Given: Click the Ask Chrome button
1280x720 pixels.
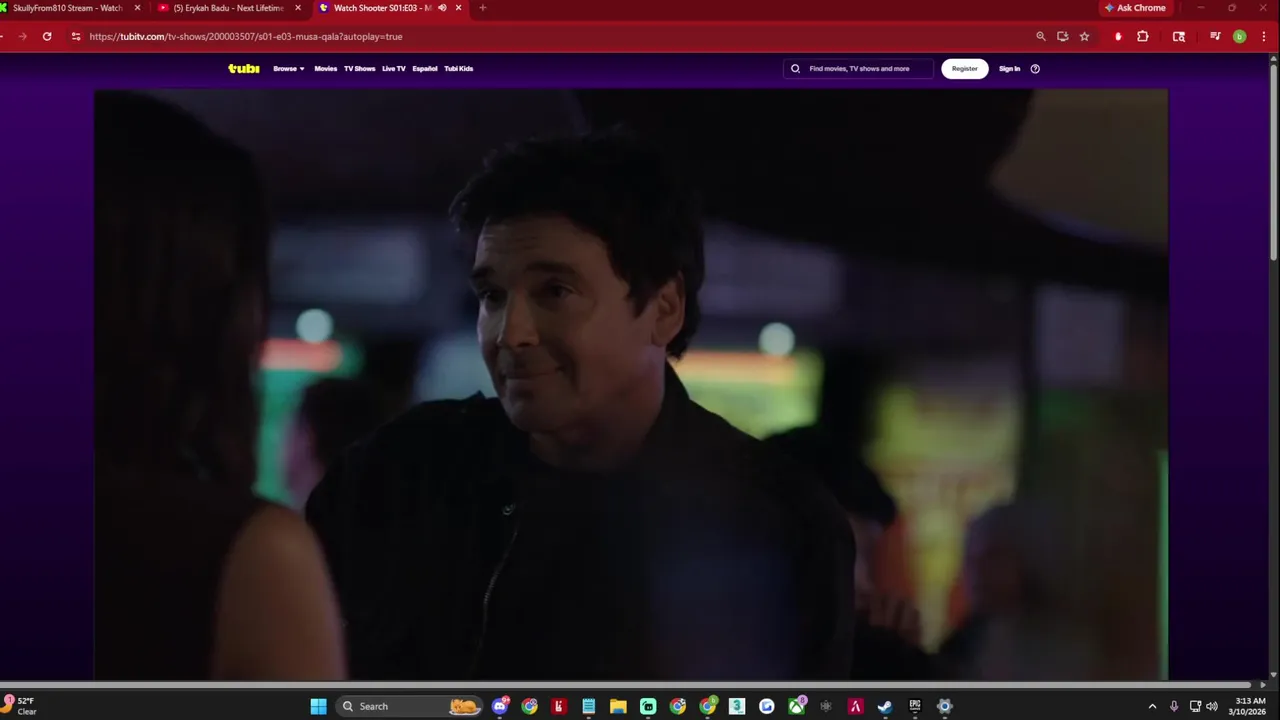Looking at the screenshot, I should pos(1135,8).
